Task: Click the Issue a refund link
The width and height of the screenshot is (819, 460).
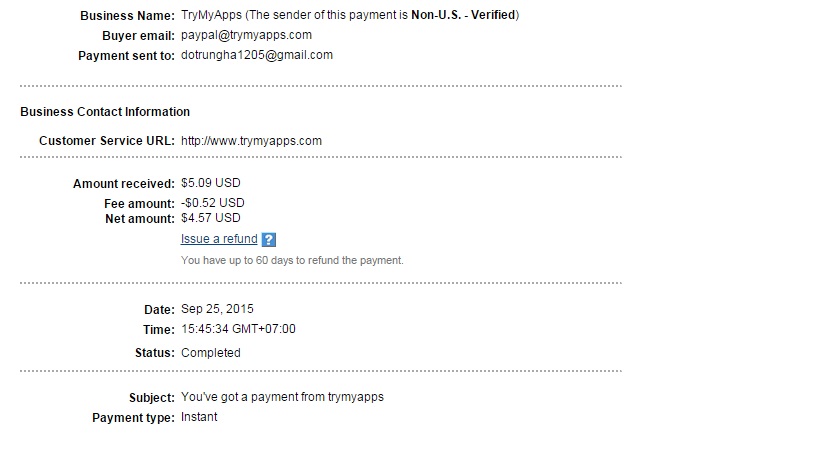Action: pyautogui.click(x=219, y=239)
